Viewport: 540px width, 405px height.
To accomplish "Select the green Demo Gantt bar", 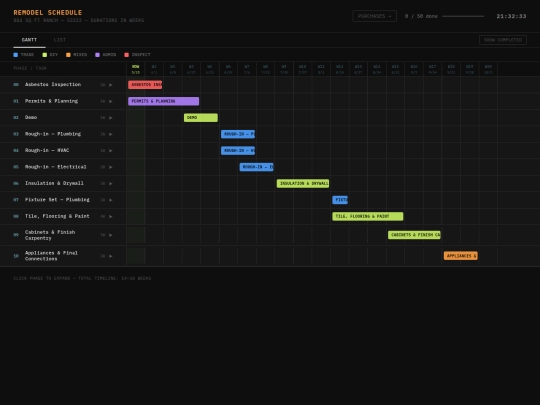I will click(x=201, y=118).
